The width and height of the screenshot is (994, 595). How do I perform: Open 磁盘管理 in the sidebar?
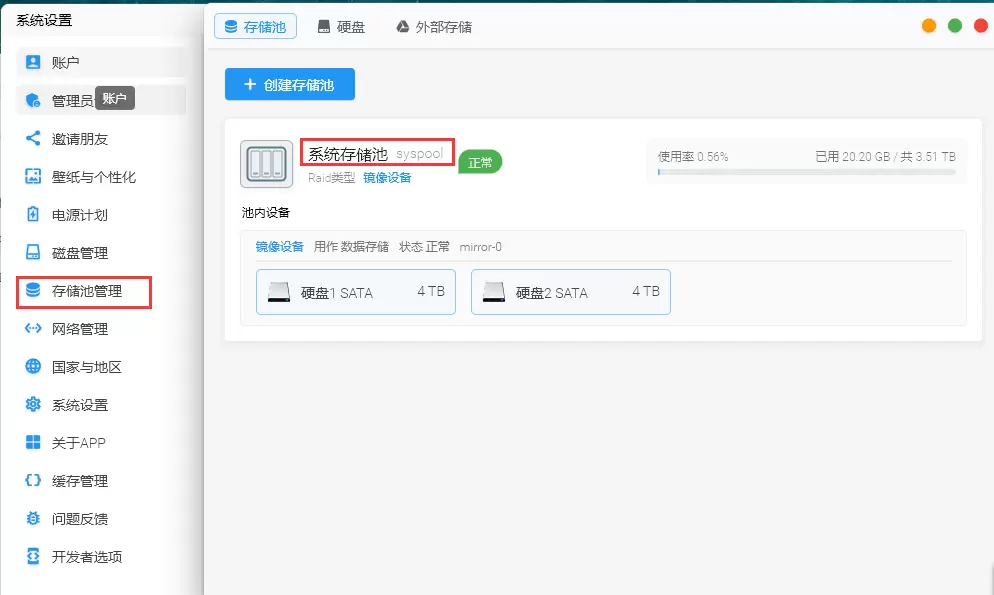101,252
